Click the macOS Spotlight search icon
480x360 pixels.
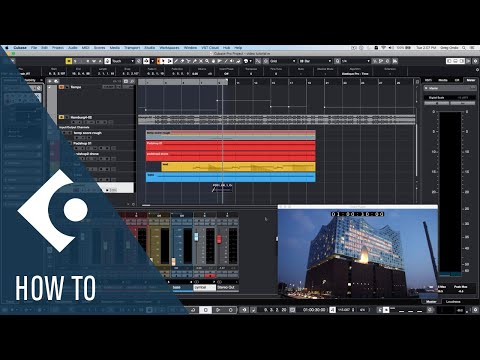tap(464, 48)
